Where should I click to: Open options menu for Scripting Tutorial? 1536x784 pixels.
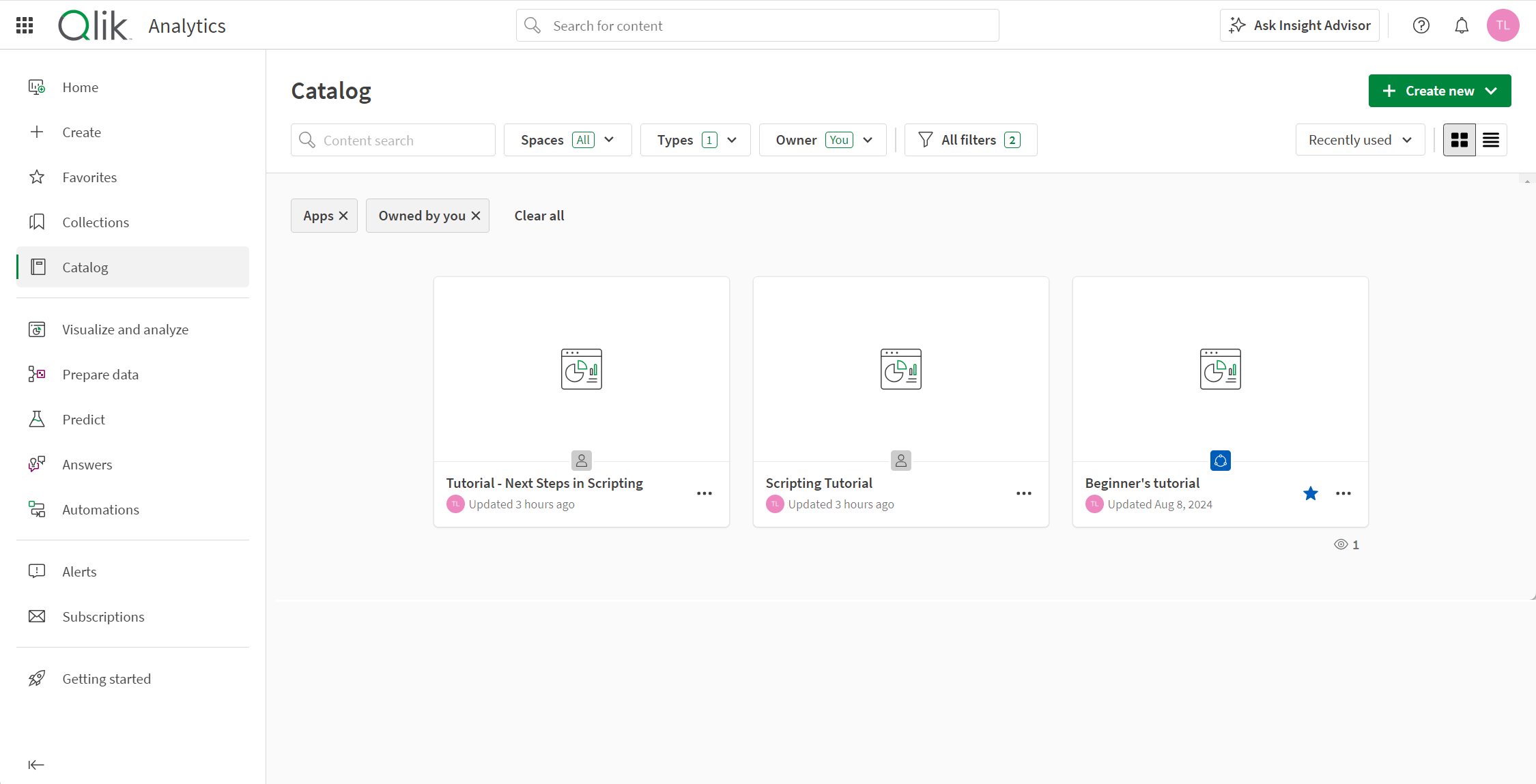pyautogui.click(x=1024, y=493)
